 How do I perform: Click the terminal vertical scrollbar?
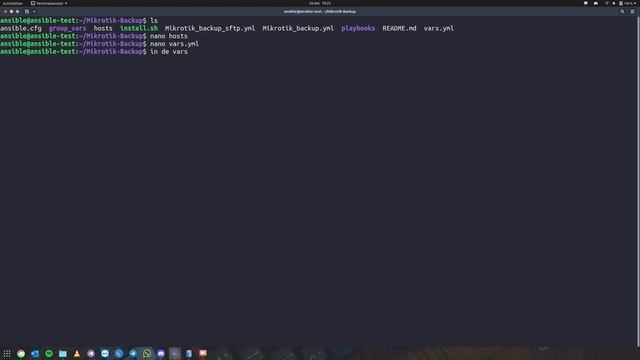[638, 181]
